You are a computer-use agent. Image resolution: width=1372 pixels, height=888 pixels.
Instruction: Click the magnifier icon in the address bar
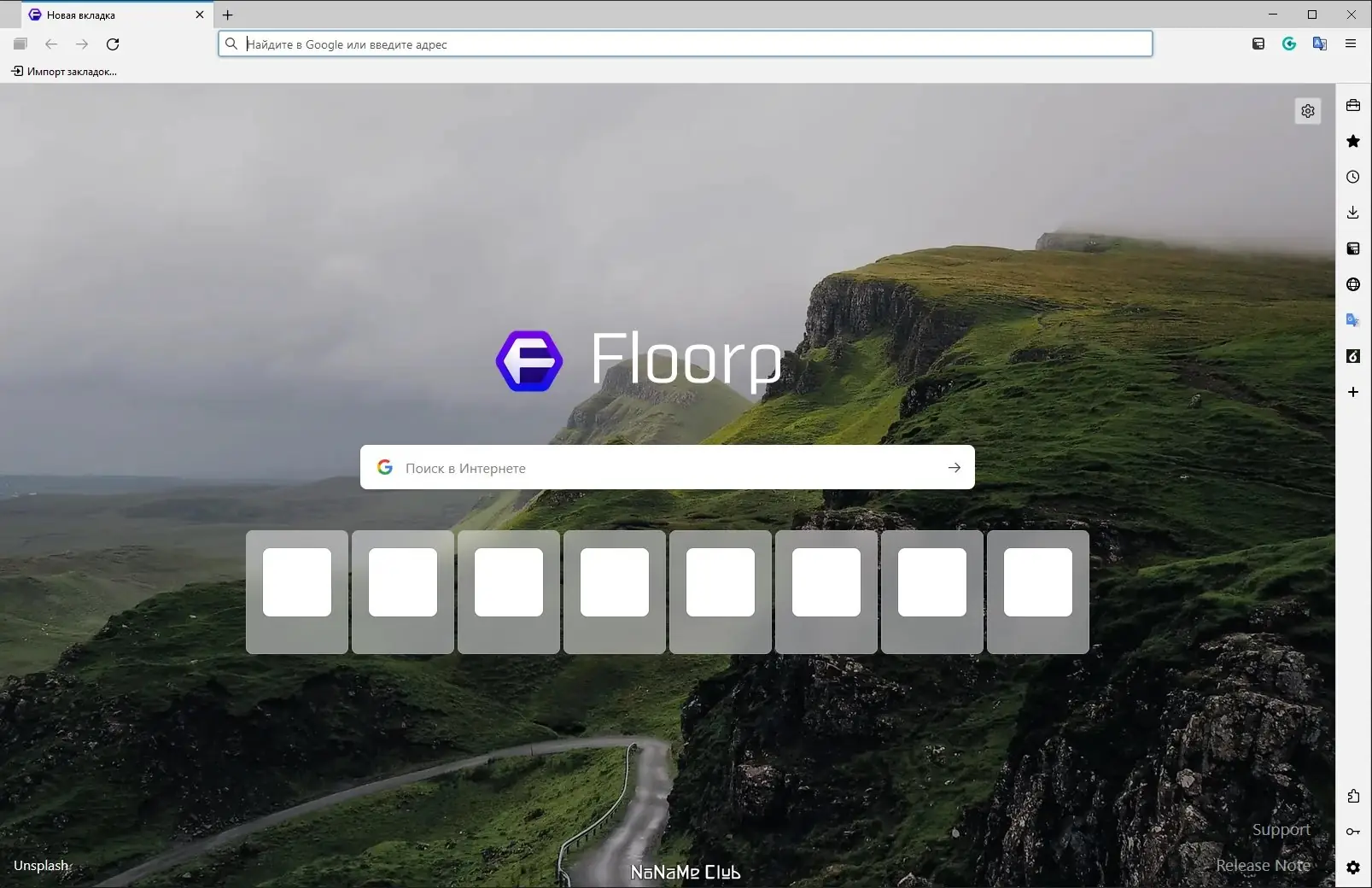231,44
